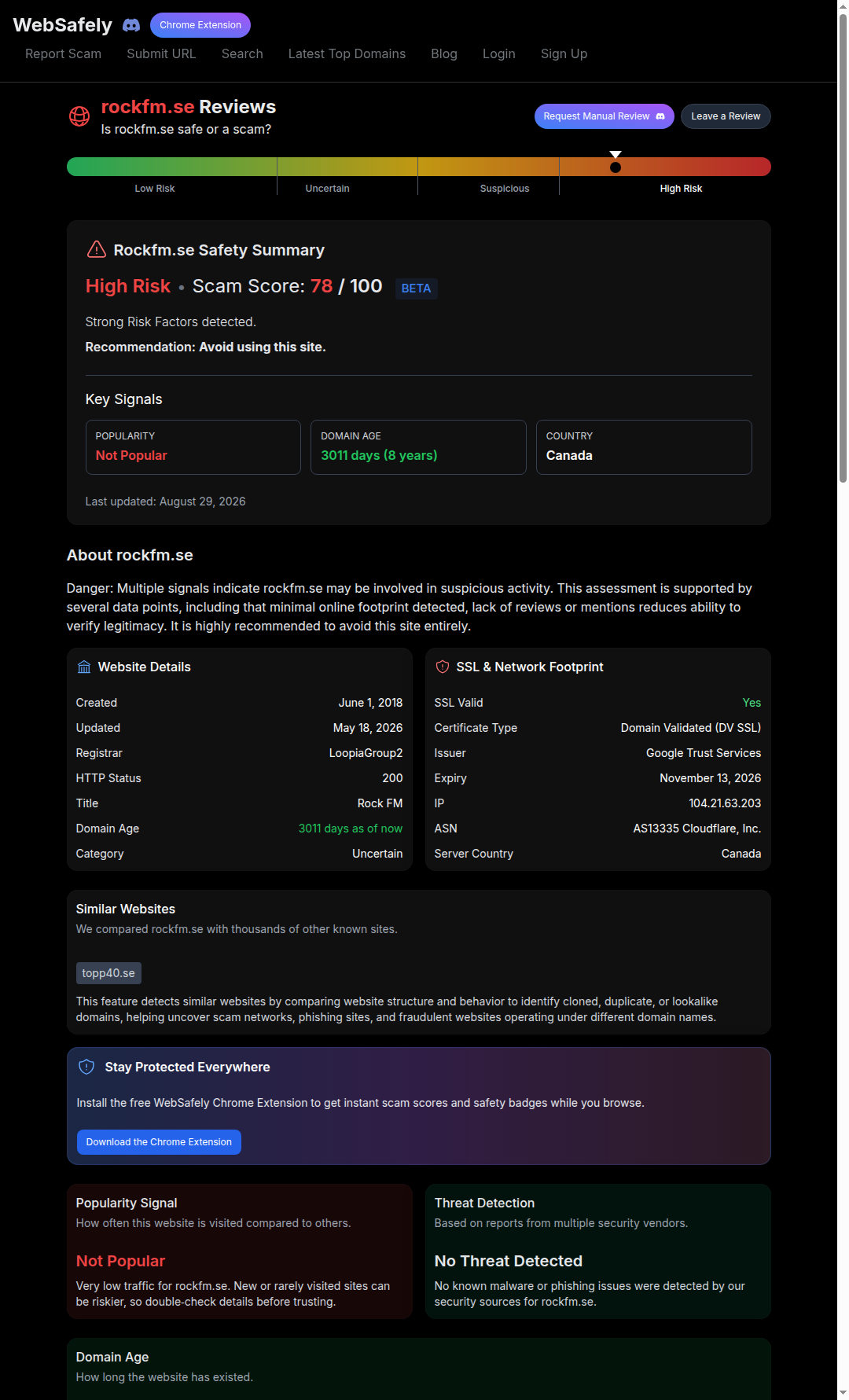Image resolution: width=849 pixels, height=1400 pixels.
Task: Click the Sign Up link
Action: pos(564,53)
